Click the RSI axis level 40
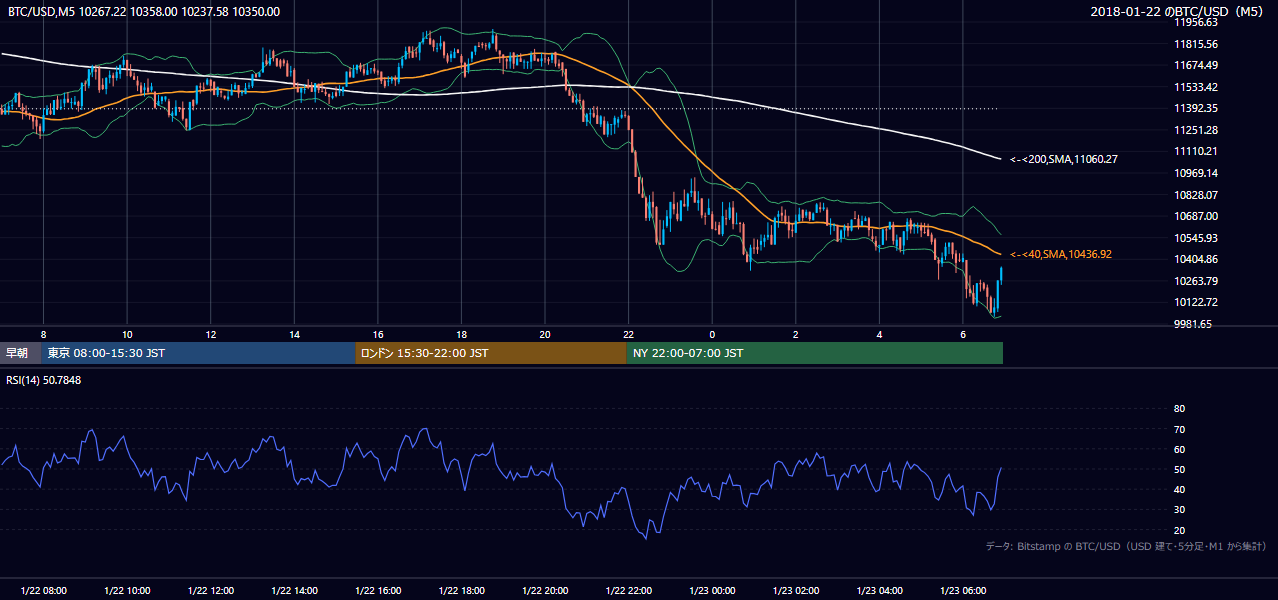1278x600 pixels. click(x=1180, y=489)
